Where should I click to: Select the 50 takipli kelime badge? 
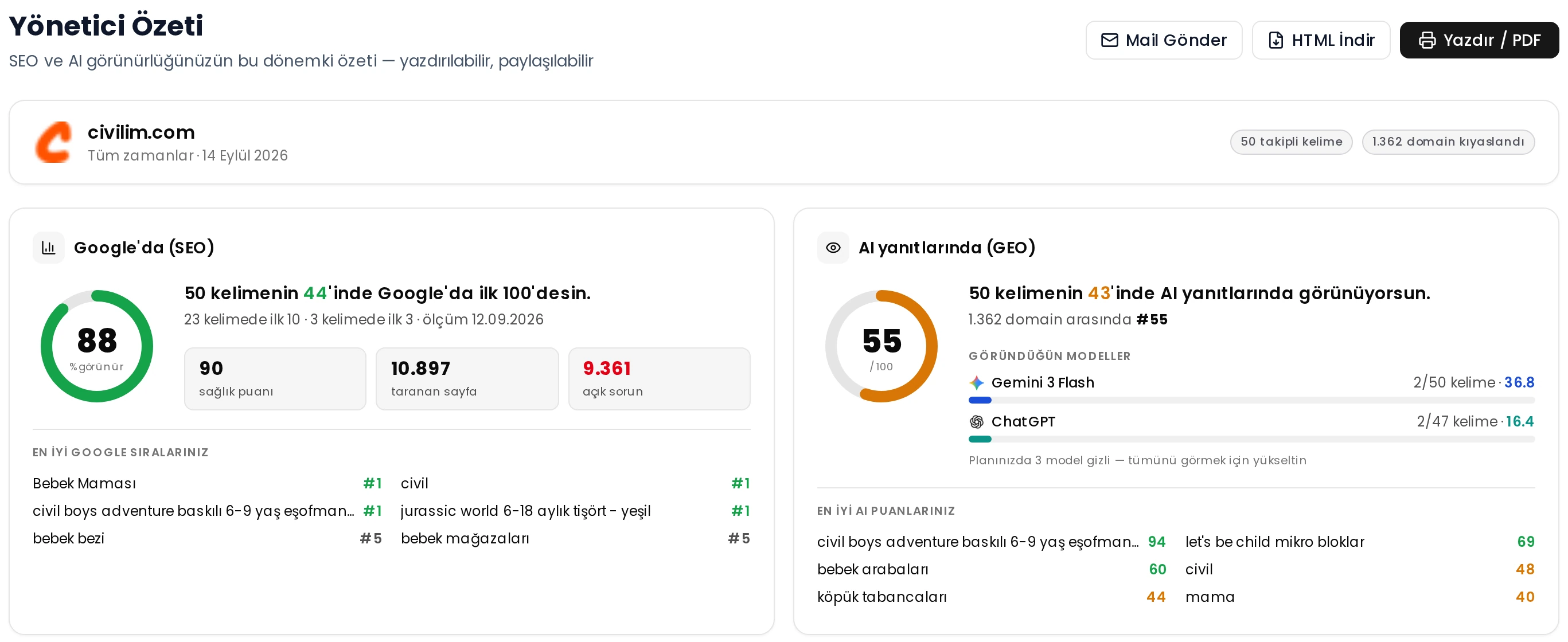coord(1290,142)
